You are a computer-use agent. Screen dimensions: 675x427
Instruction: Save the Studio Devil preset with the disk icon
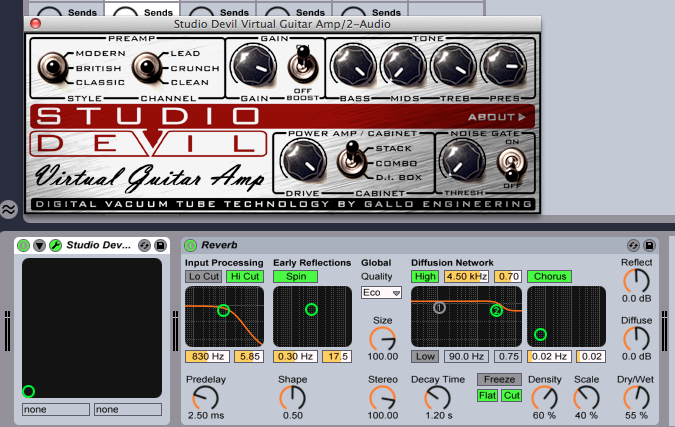[x=160, y=245]
